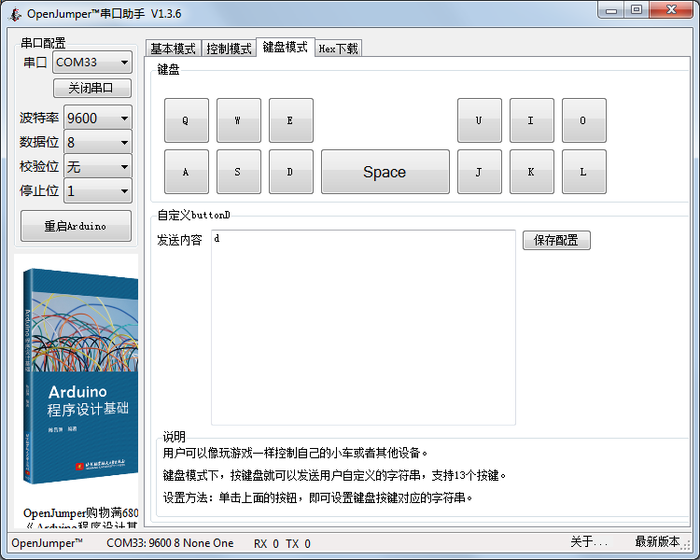Maximize the OpenJumper window
The width and height of the screenshot is (700, 560).
(x=636, y=10)
